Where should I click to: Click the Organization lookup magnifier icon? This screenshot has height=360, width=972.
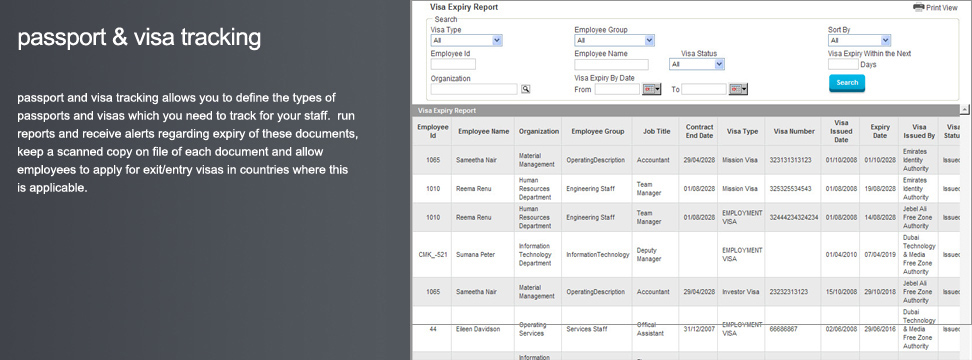click(x=525, y=89)
